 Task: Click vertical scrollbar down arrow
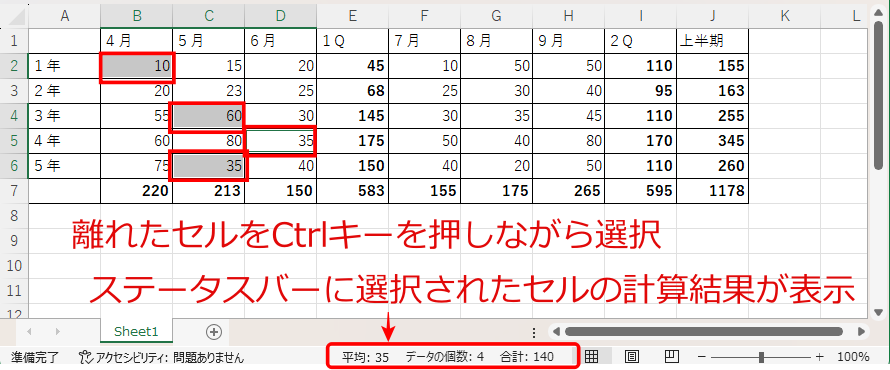(879, 312)
